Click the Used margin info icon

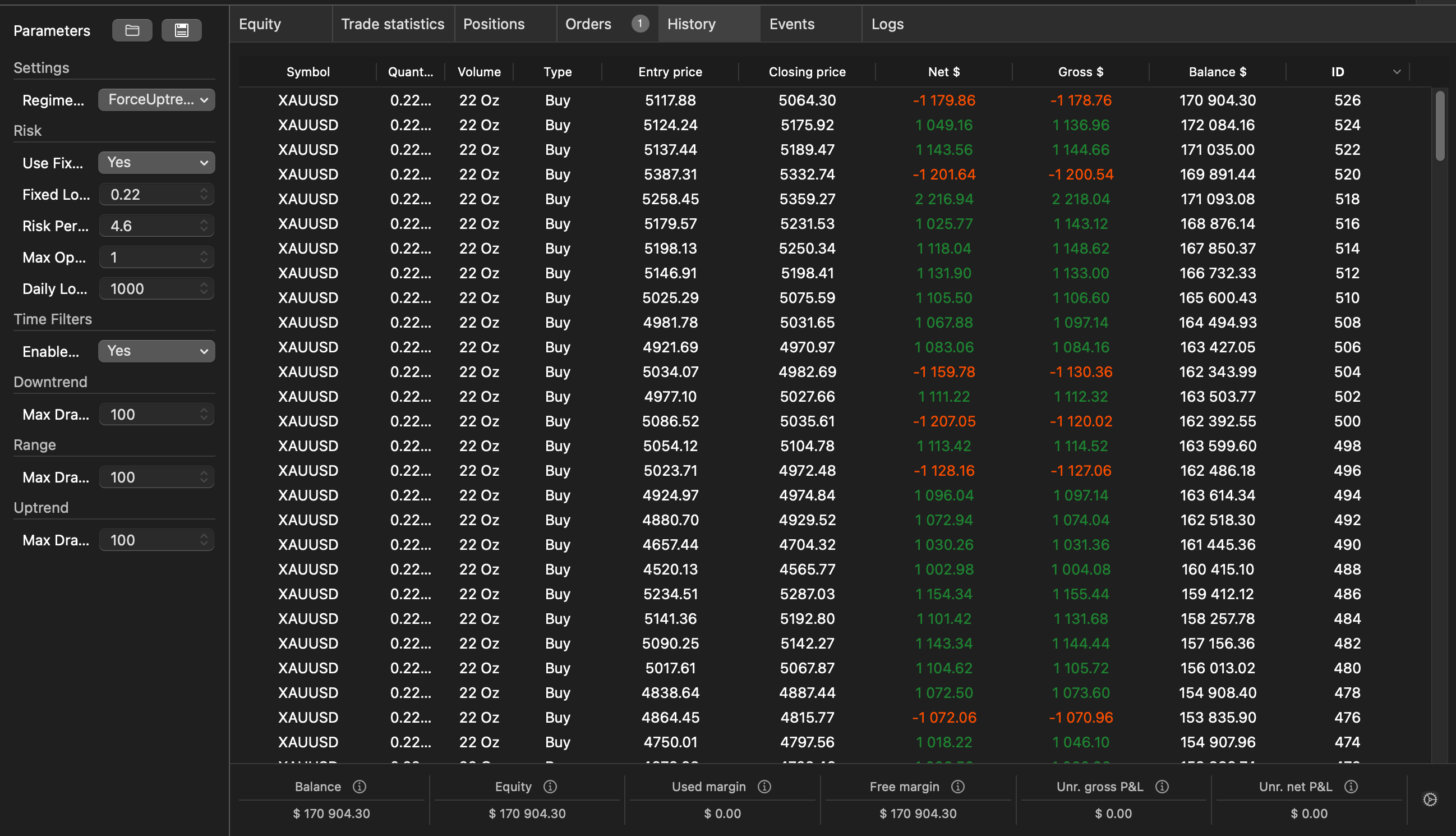coord(764,787)
